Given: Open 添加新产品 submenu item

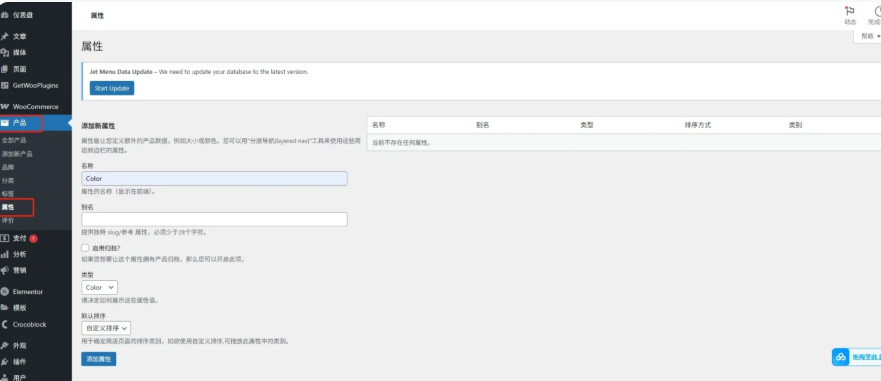Looking at the screenshot, I should coord(17,154).
